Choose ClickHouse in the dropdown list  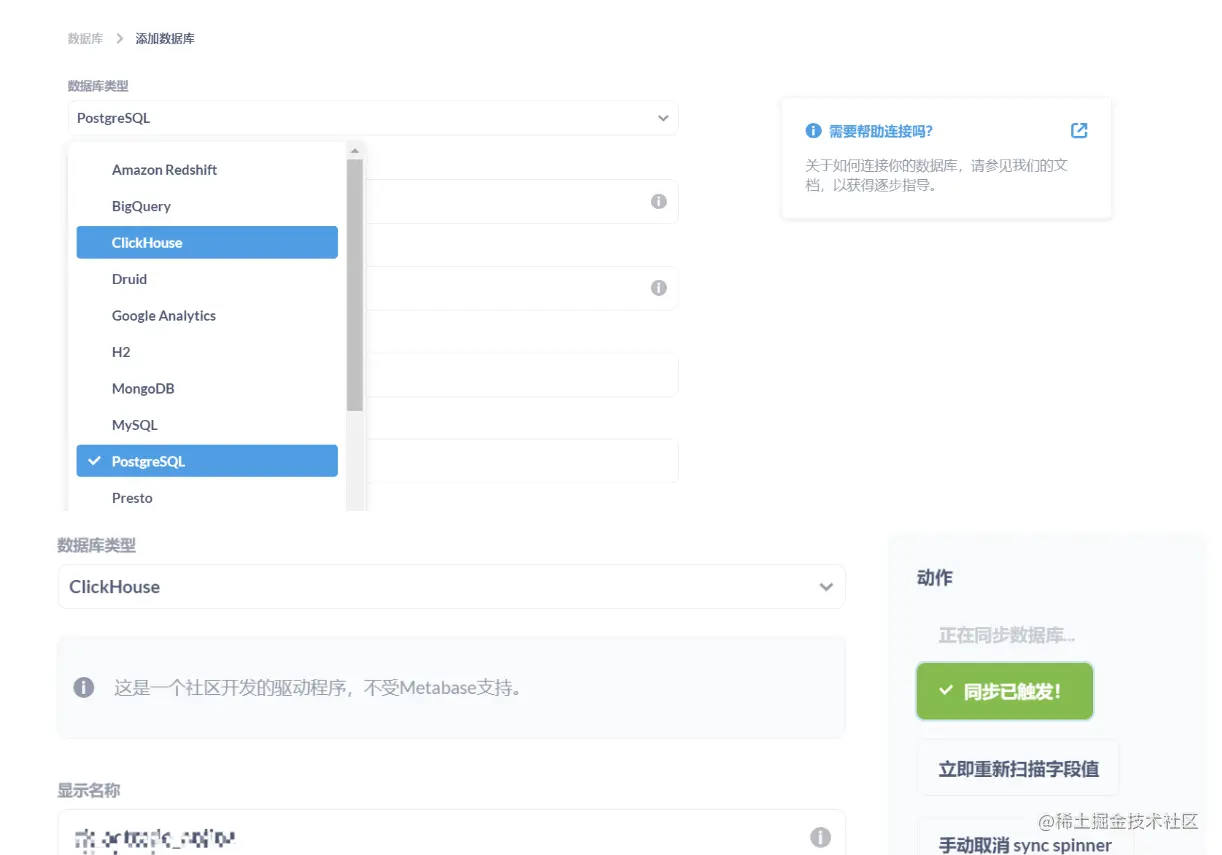[207, 243]
